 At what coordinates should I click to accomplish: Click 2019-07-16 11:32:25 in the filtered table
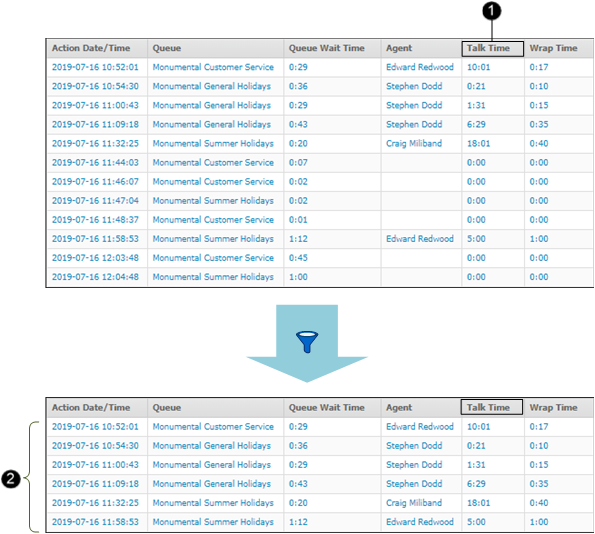(95, 503)
